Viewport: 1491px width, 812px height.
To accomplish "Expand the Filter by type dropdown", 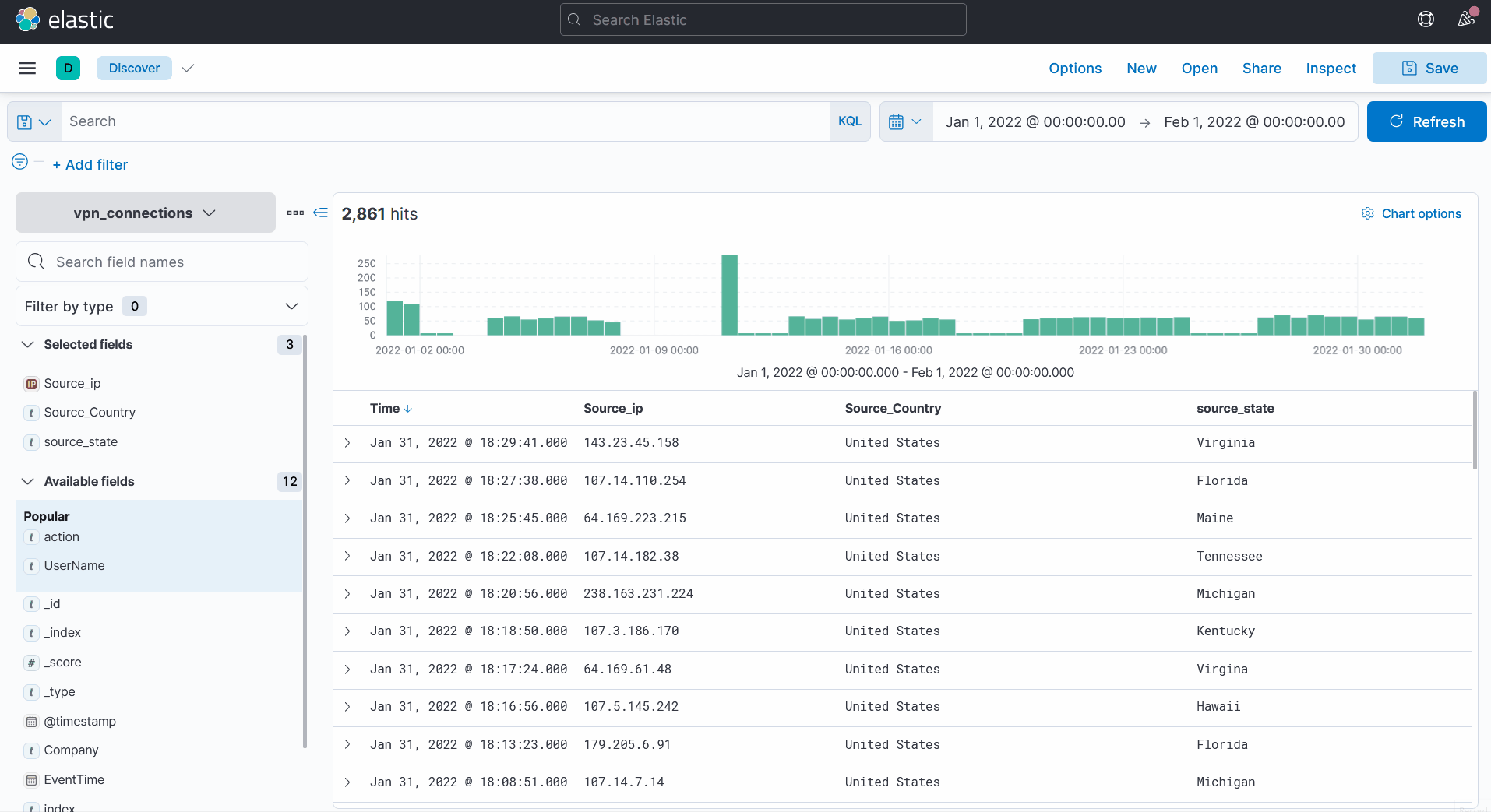I will click(x=161, y=307).
